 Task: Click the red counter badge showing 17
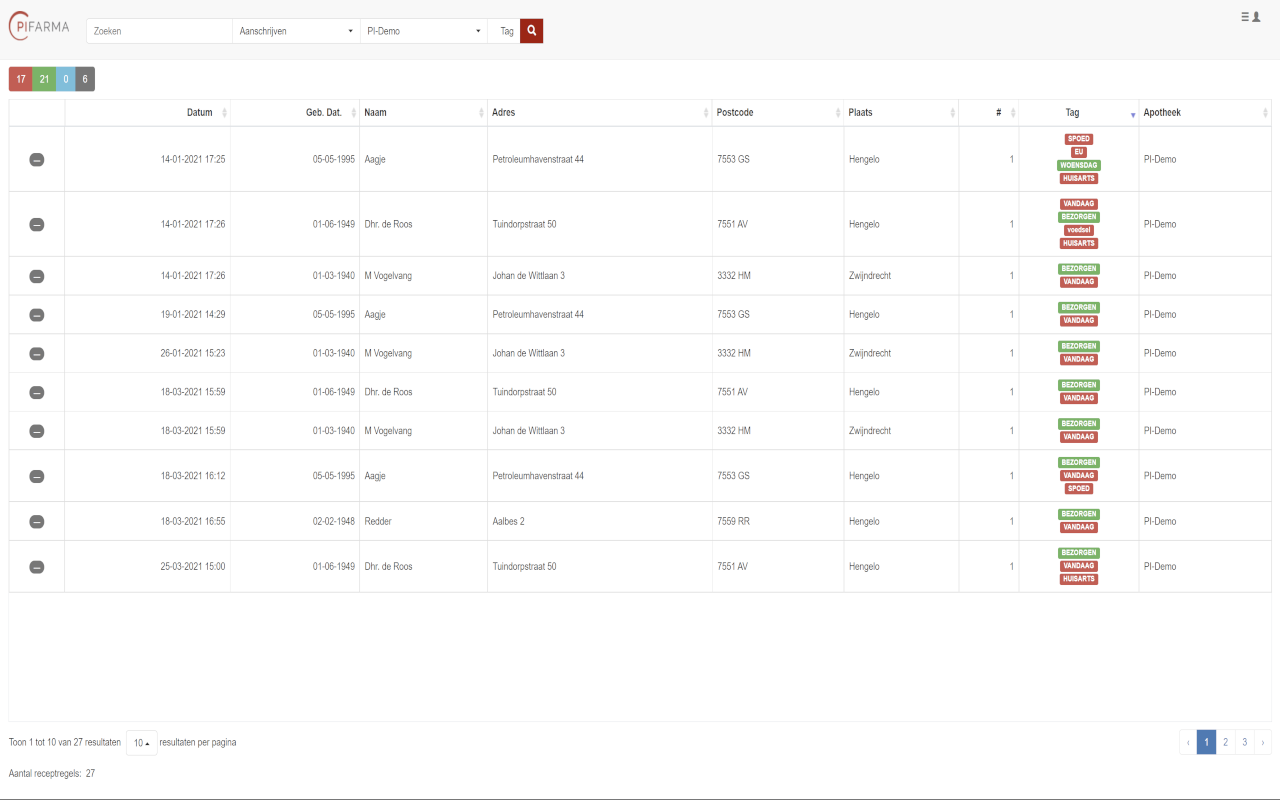(19, 78)
